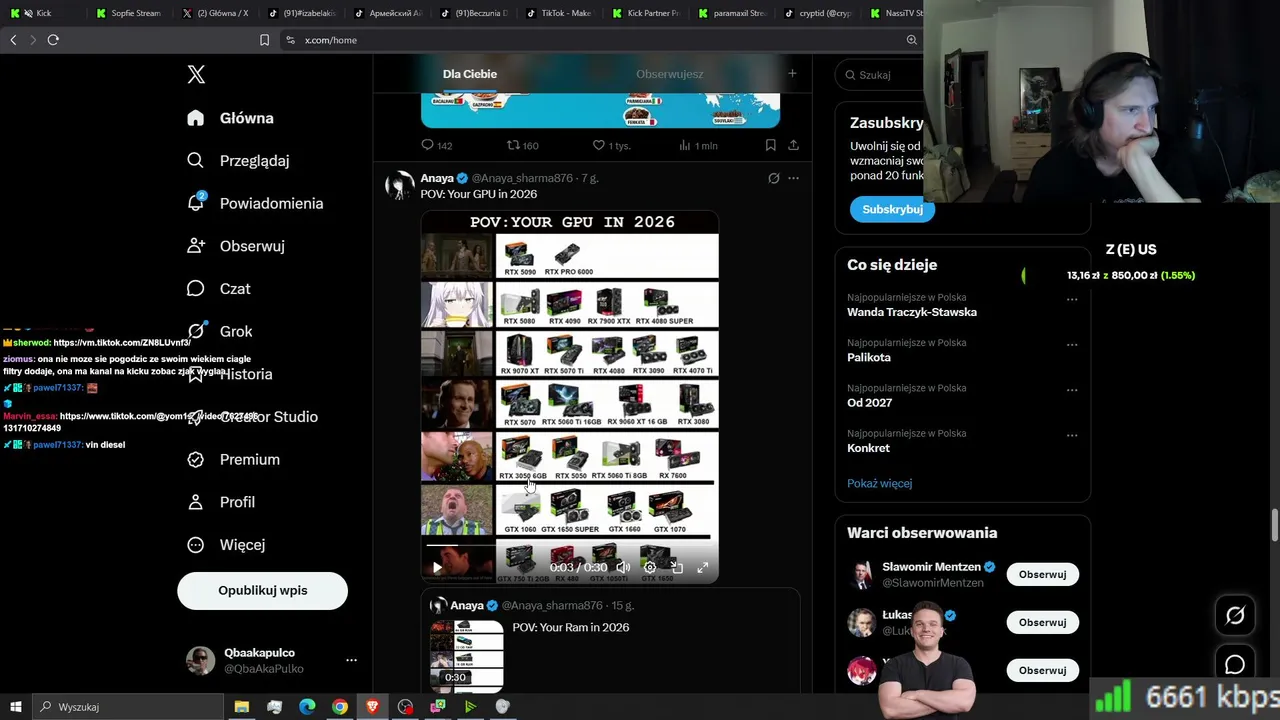
Task: Add a new timeline tab with plus
Action: (x=792, y=73)
